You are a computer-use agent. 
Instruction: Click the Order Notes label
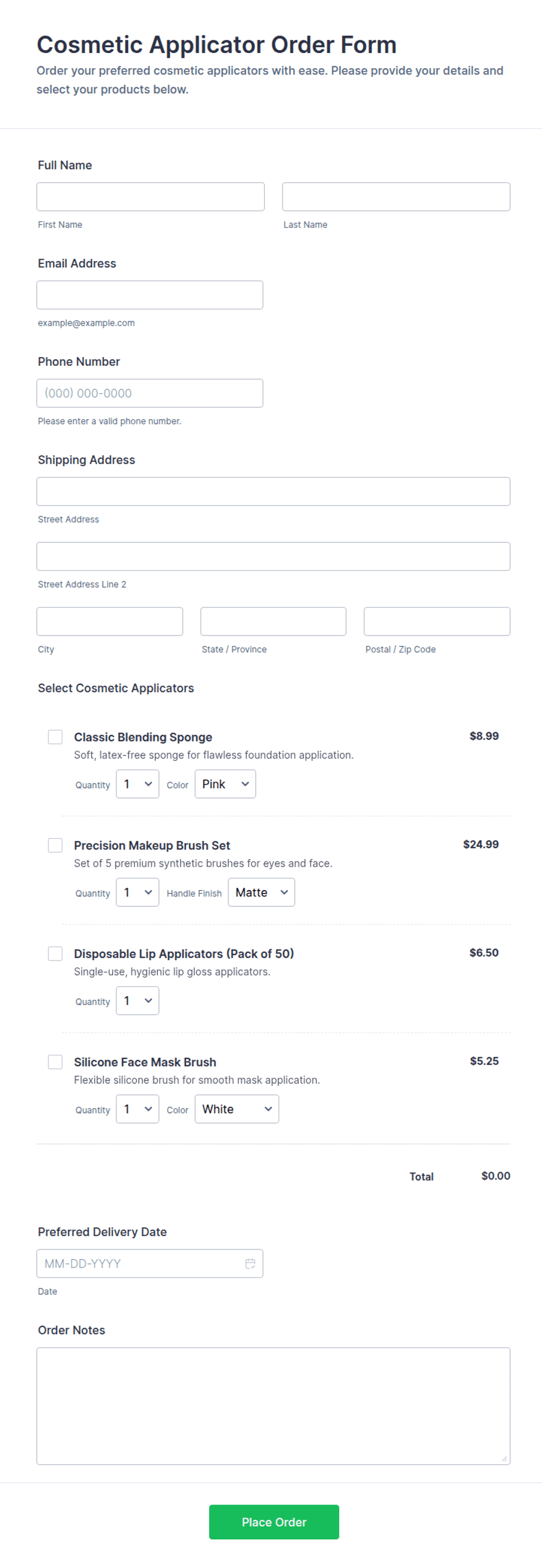[71, 1330]
